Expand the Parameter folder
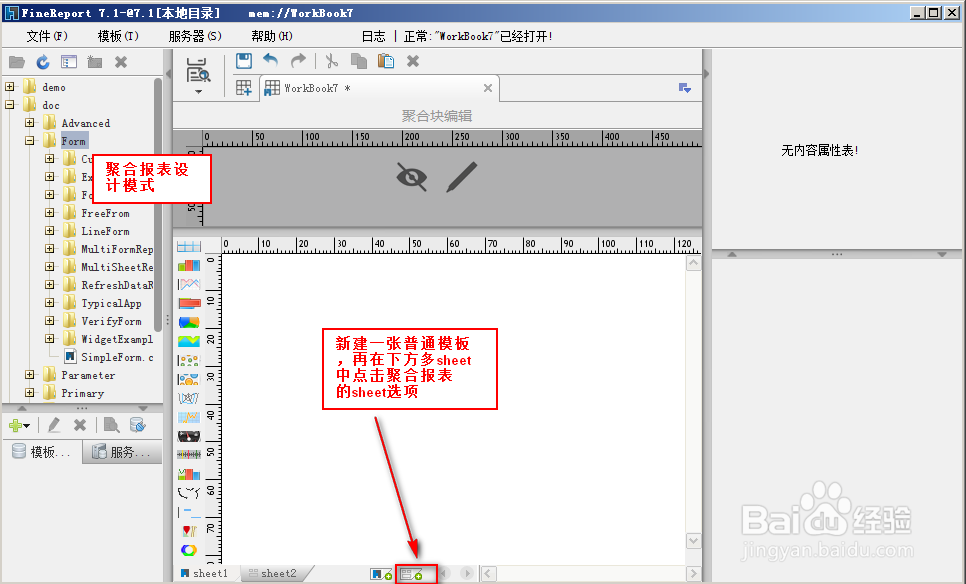 pos(30,375)
